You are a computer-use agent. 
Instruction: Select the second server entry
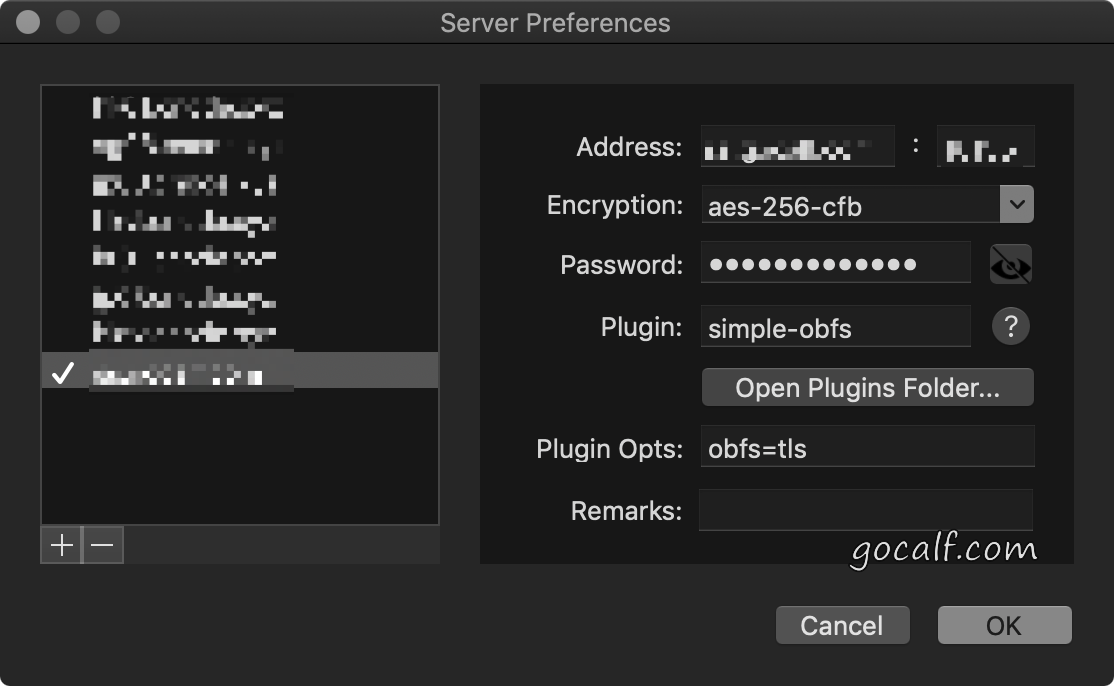click(240, 146)
